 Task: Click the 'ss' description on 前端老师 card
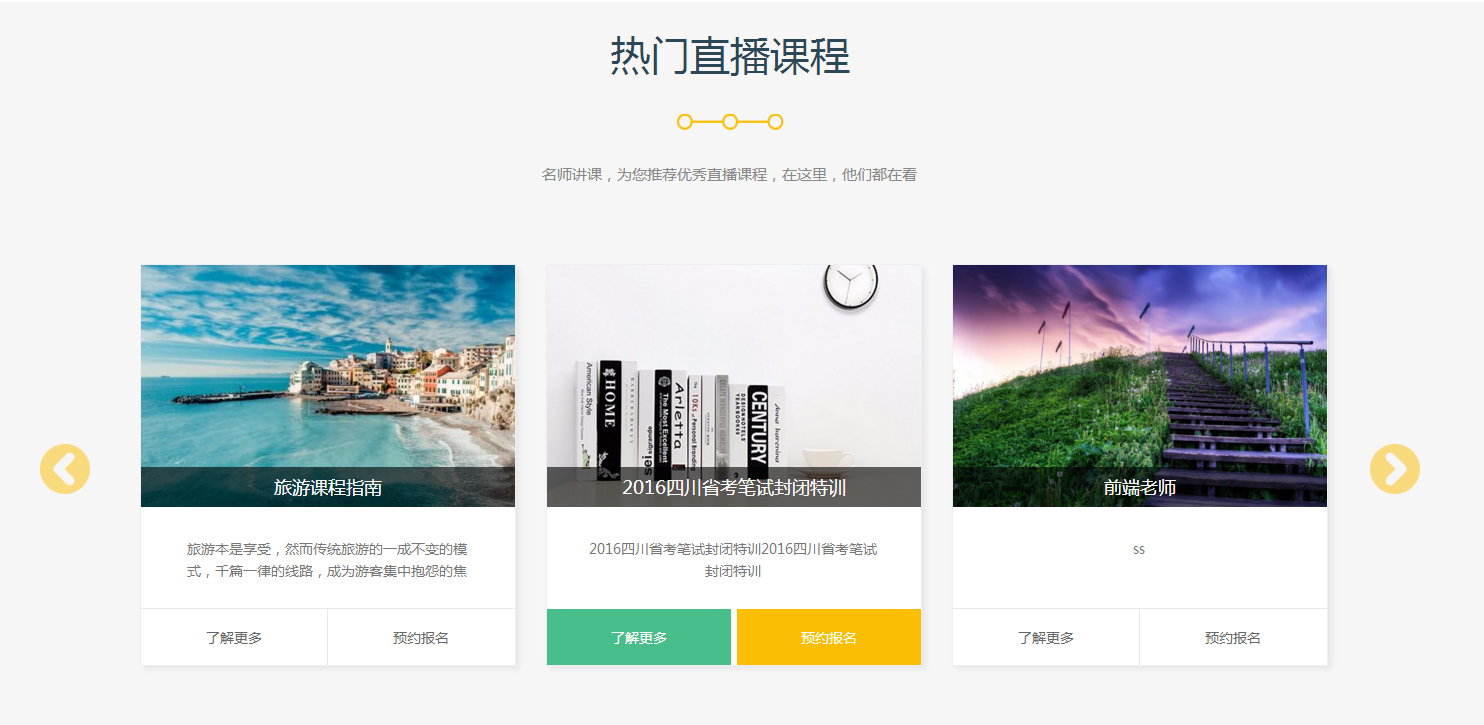coord(1139,550)
